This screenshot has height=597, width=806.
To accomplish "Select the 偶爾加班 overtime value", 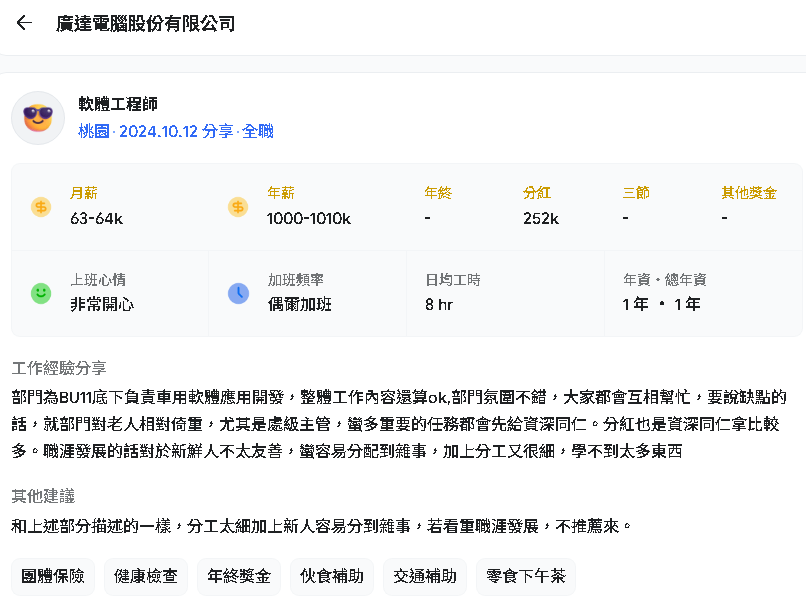I will (299, 304).
